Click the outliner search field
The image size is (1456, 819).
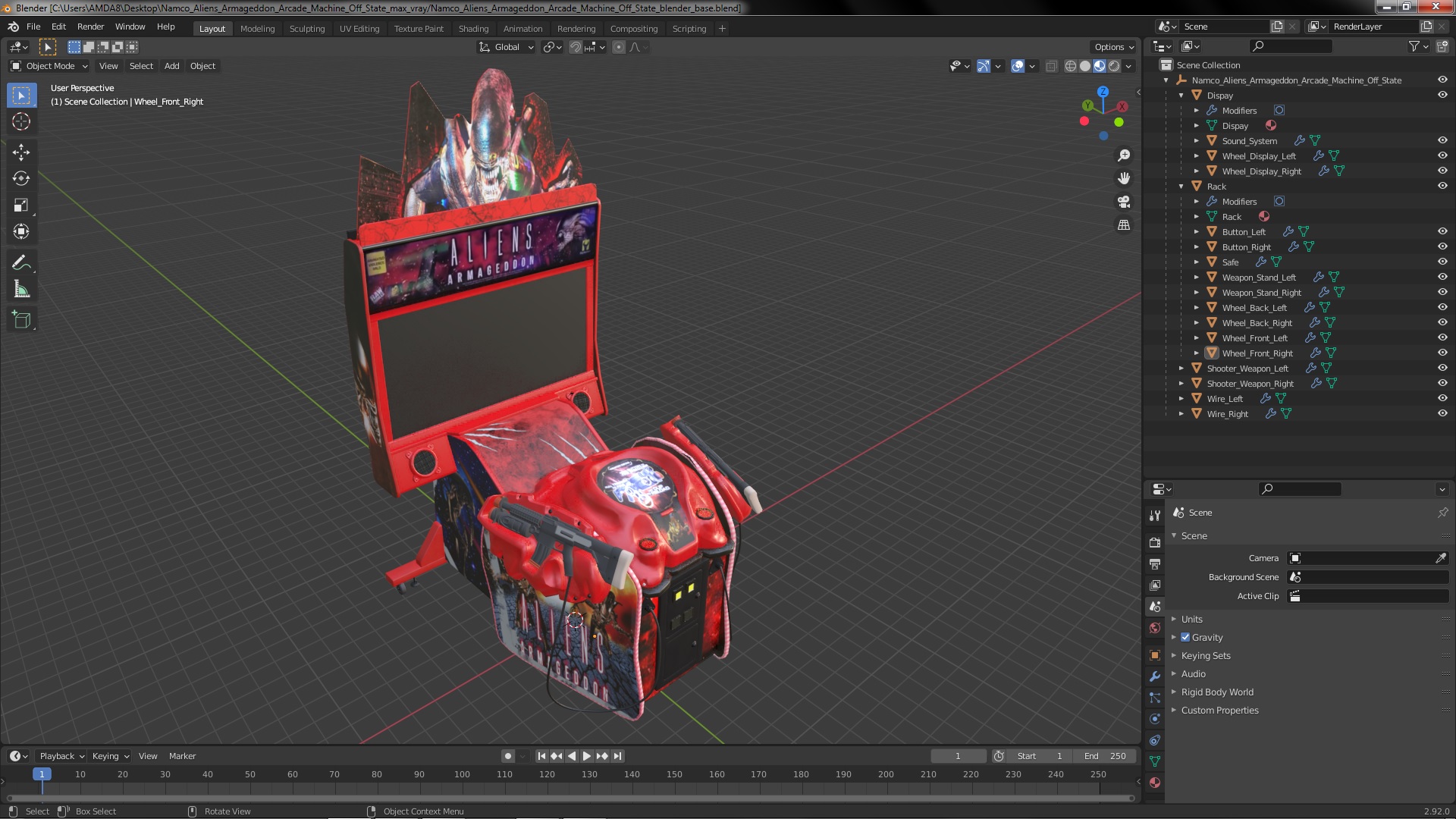pos(1290,46)
